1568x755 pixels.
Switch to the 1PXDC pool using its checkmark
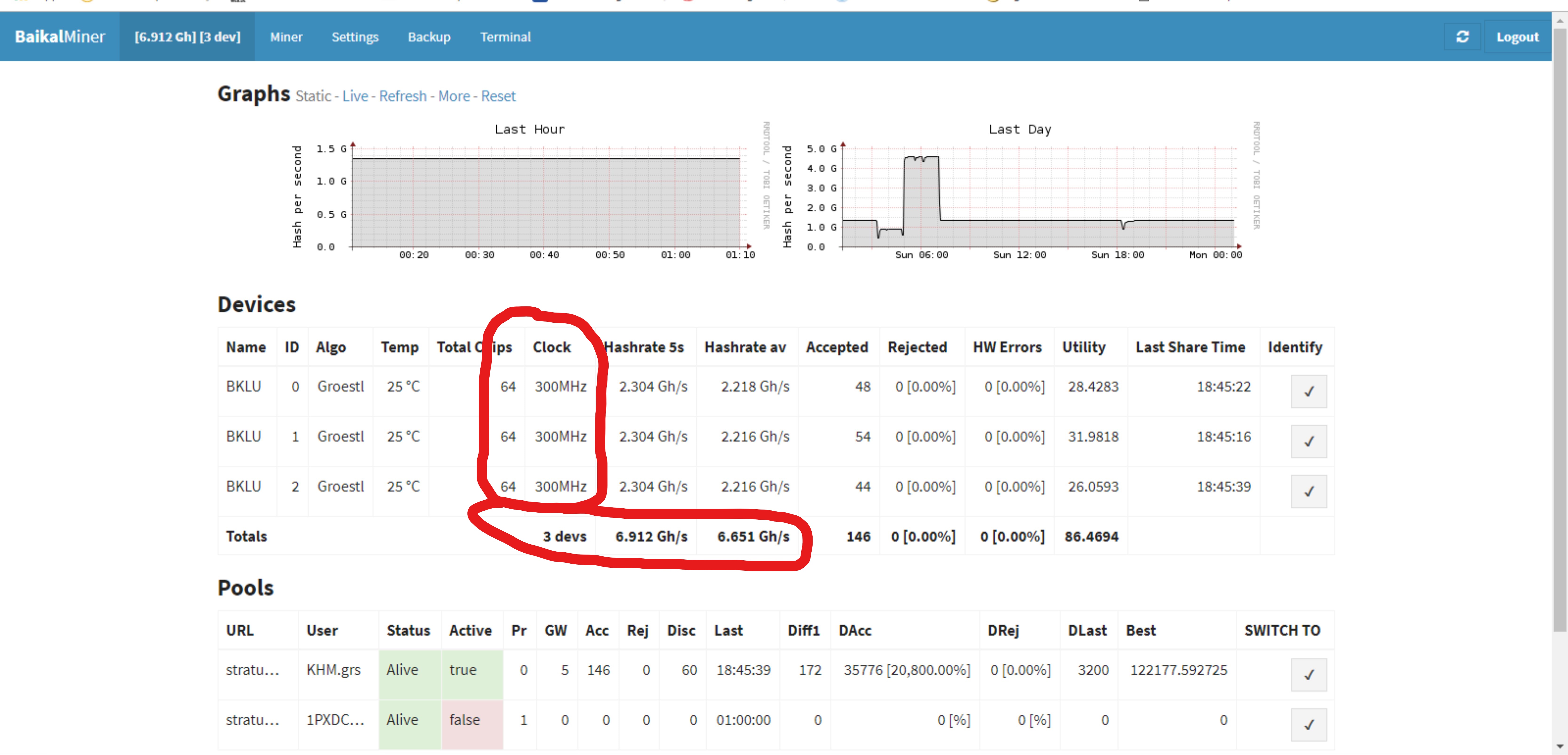(x=1309, y=725)
